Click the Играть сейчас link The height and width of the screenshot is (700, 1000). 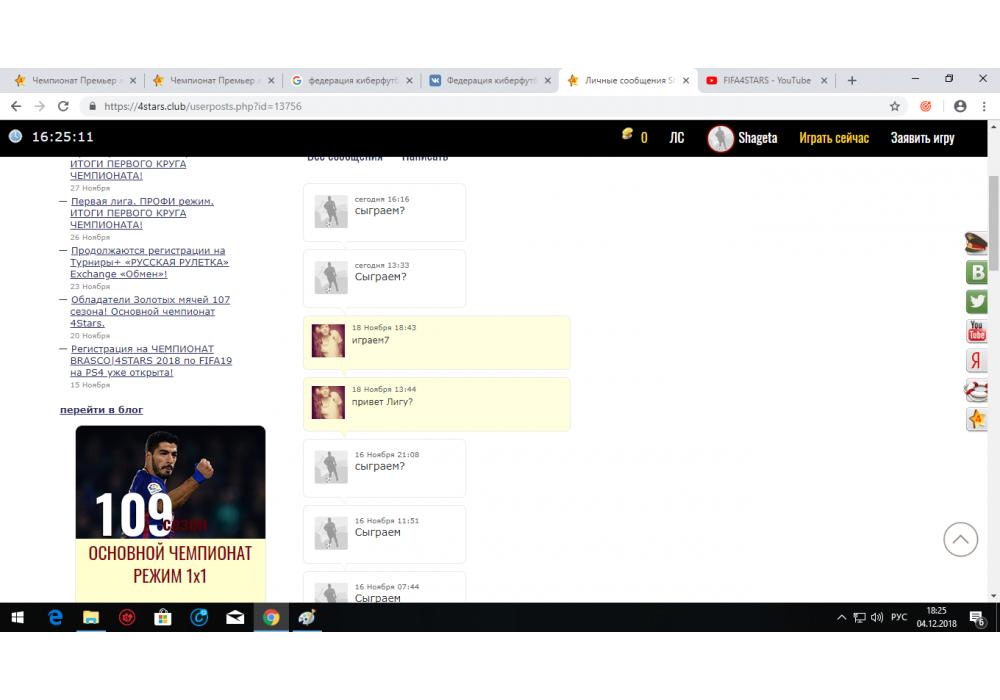(x=834, y=138)
